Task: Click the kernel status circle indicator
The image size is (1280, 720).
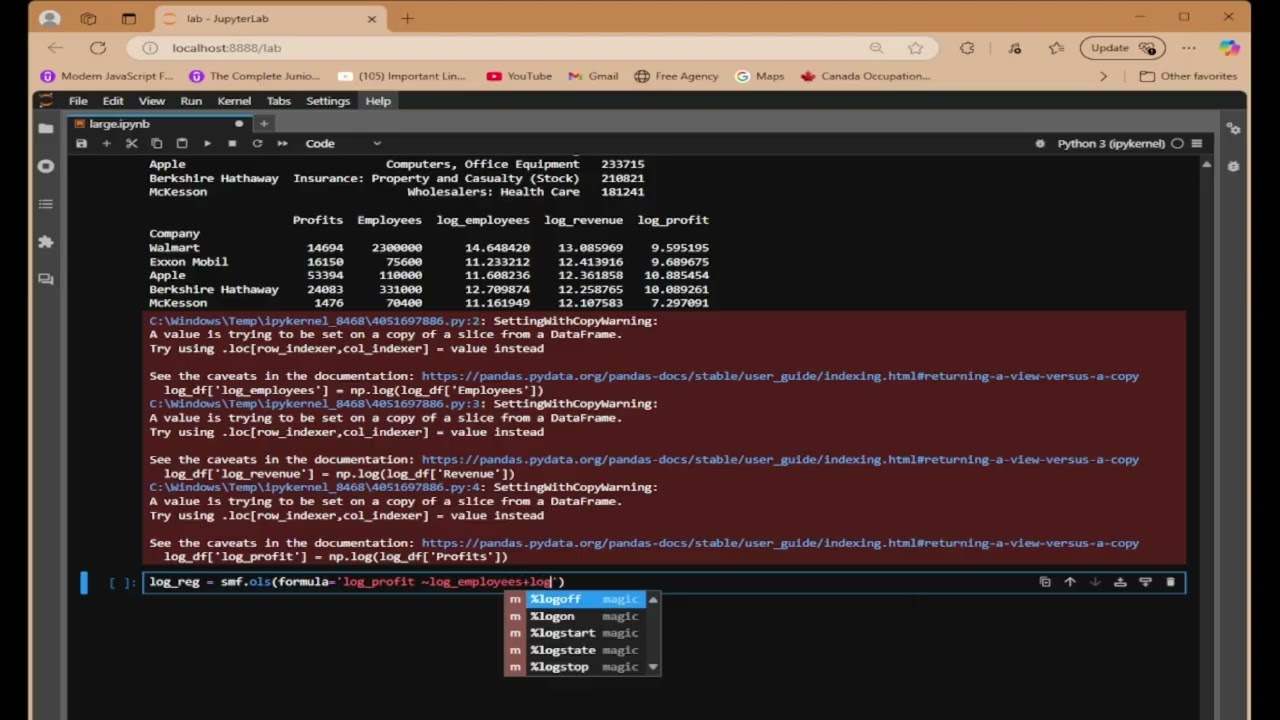Action: click(x=1177, y=143)
